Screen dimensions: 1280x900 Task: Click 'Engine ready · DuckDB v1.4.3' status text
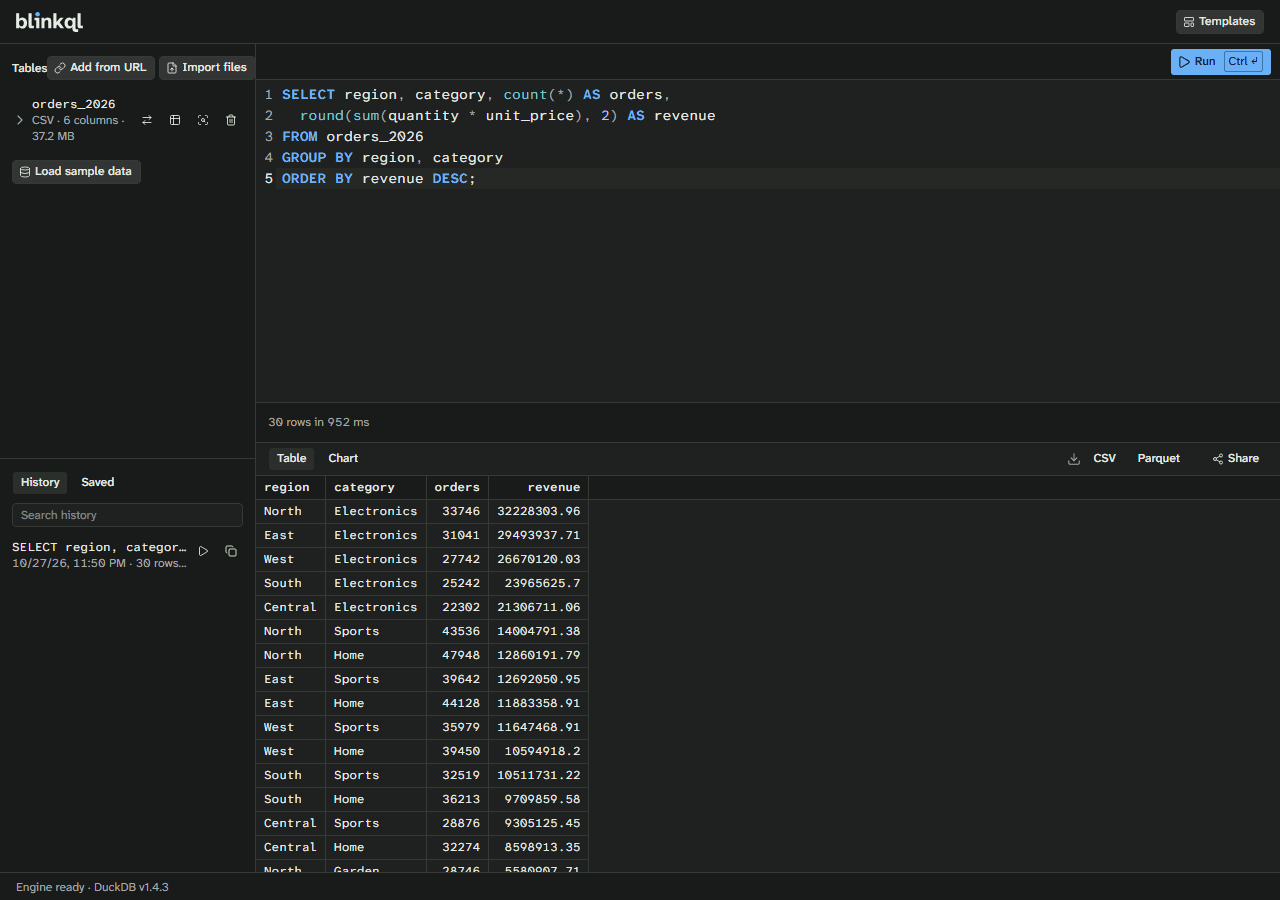tap(92, 887)
